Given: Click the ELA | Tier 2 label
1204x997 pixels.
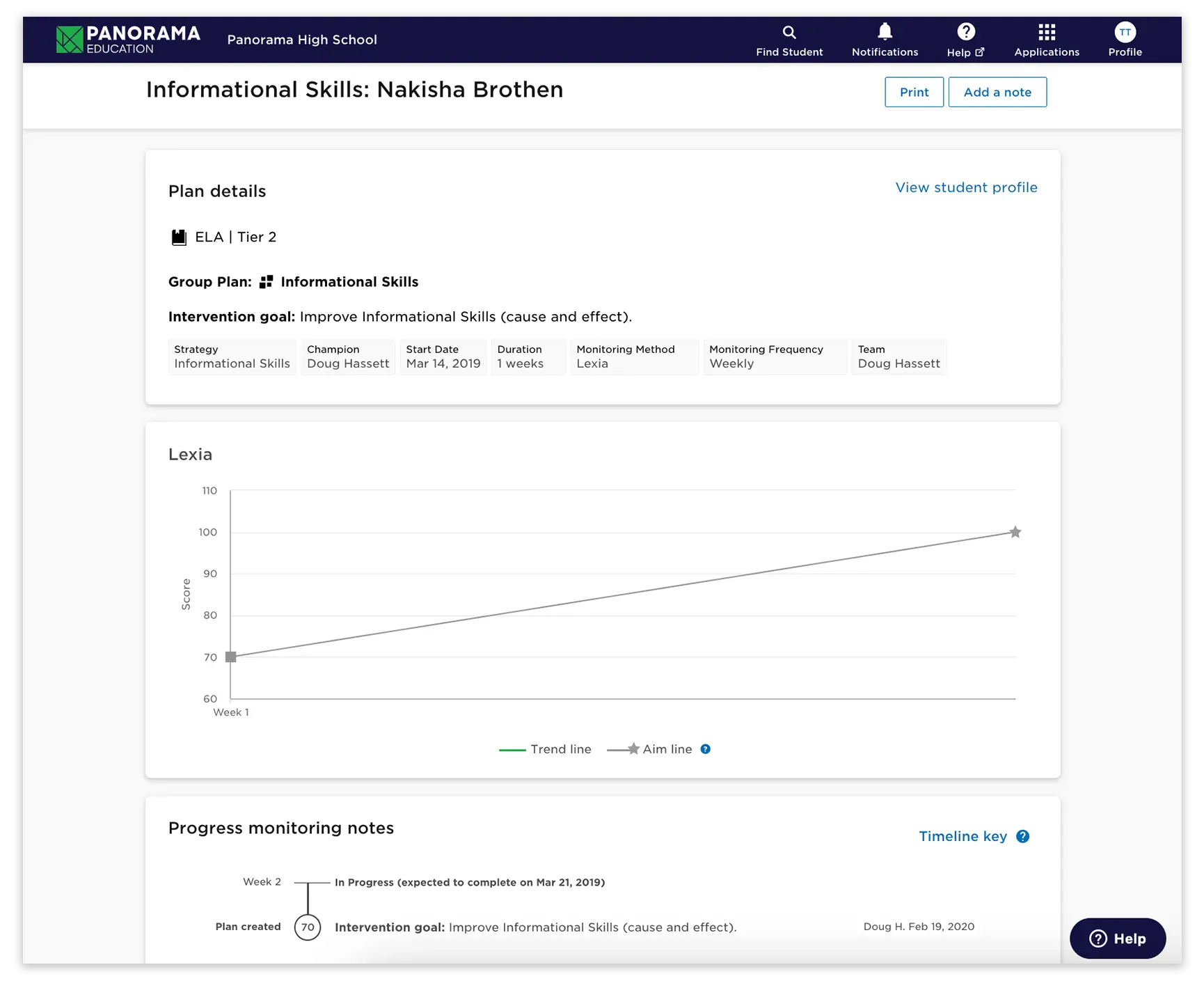Looking at the screenshot, I should point(235,237).
